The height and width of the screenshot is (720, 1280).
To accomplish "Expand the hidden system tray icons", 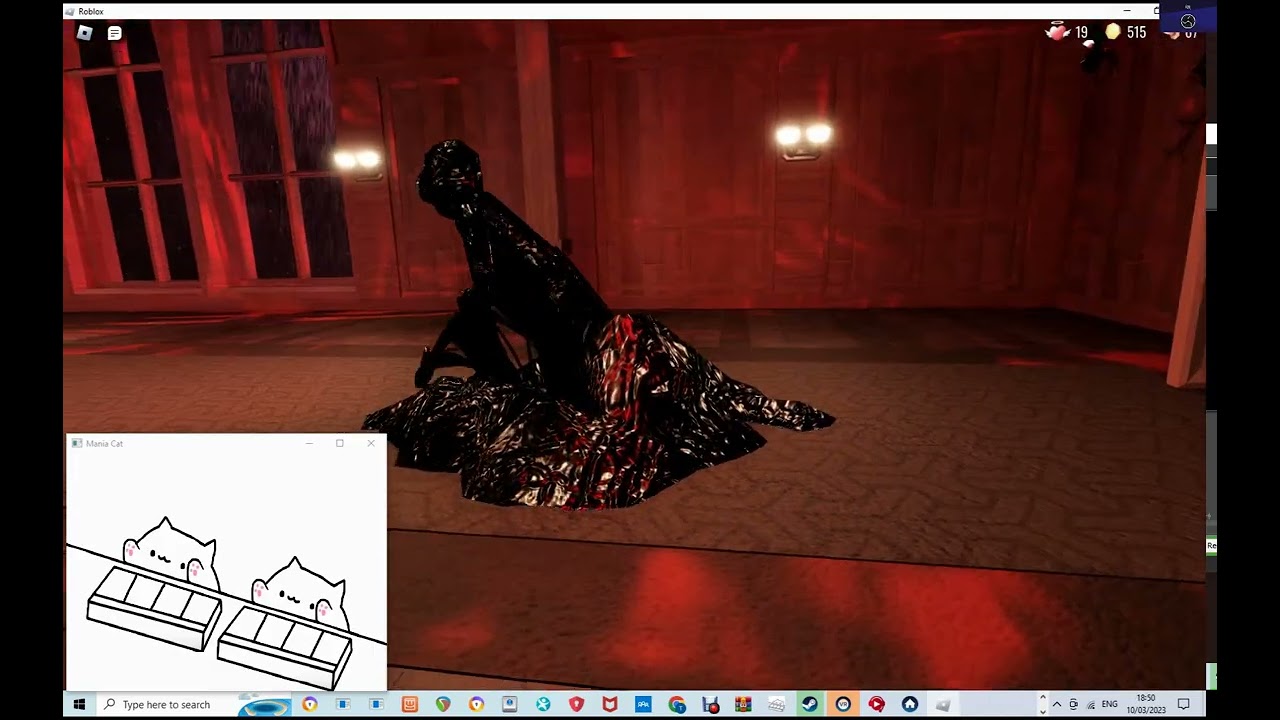I will [x=1056, y=704].
